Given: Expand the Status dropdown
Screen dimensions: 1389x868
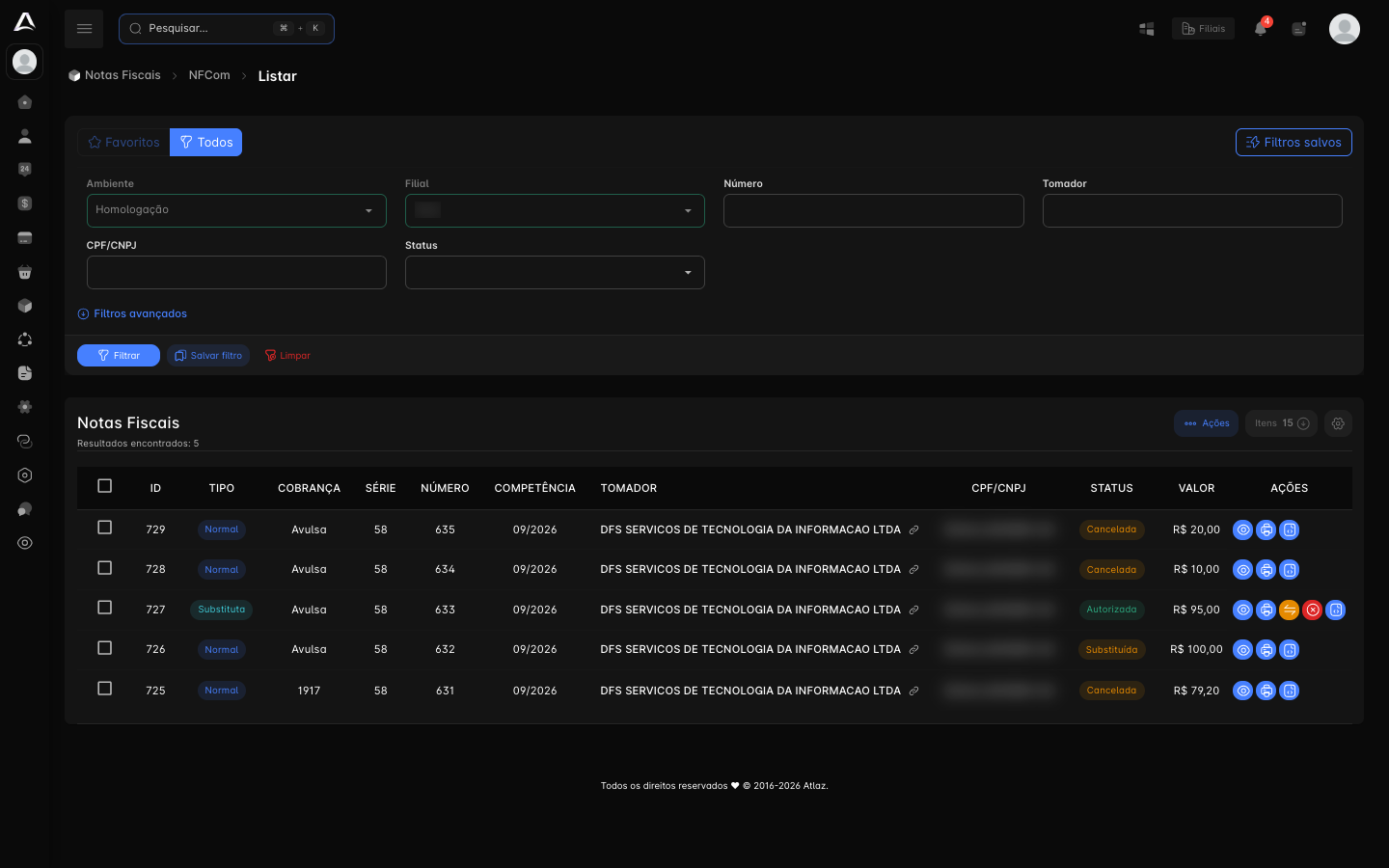Looking at the screenshot, I should coord(555,272).
